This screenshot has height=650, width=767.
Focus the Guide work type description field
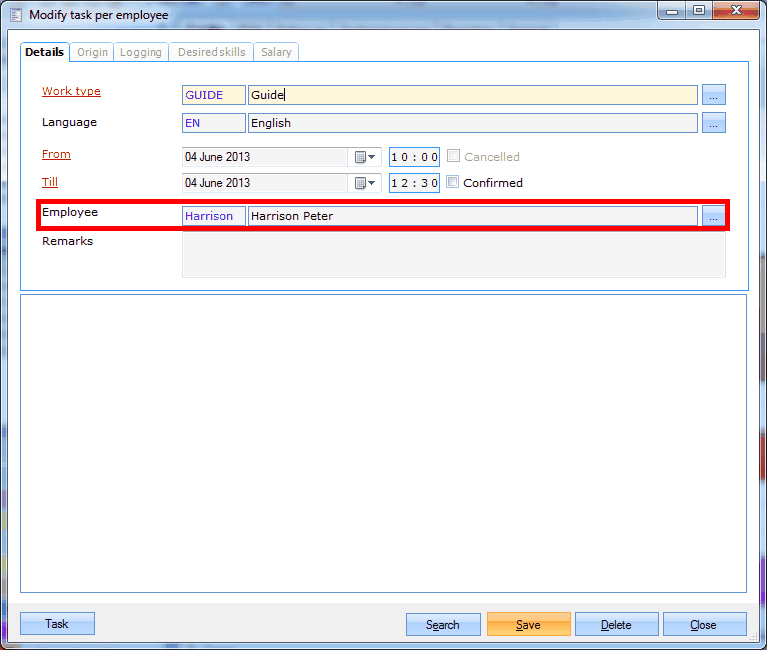click(x=473, y=95)
